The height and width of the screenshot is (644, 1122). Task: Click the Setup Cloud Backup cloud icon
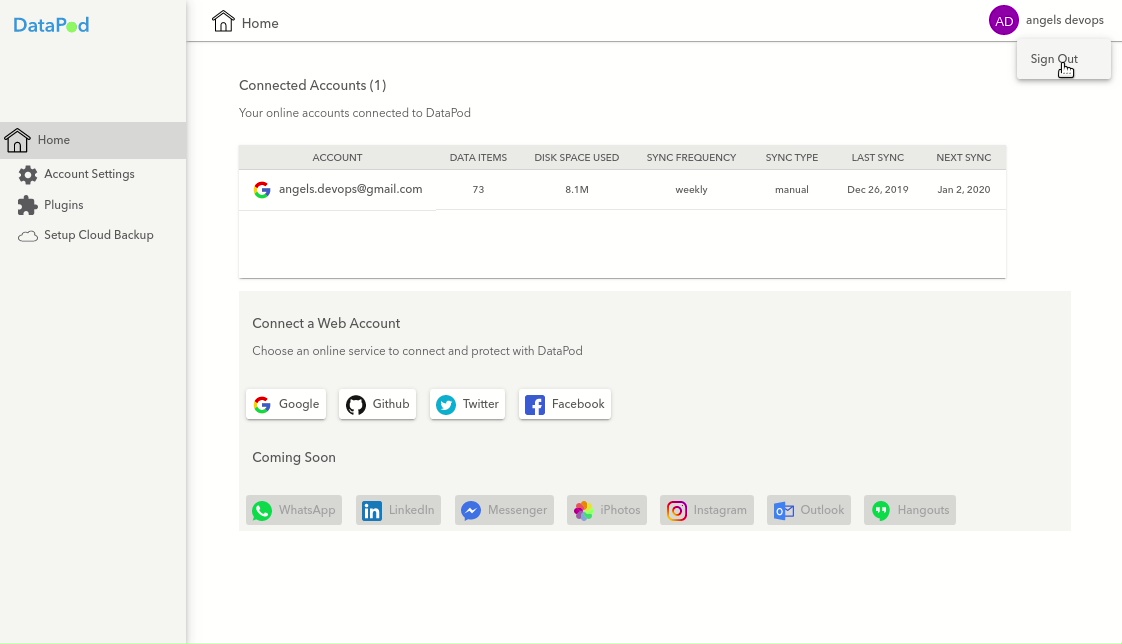click(28, 236)
